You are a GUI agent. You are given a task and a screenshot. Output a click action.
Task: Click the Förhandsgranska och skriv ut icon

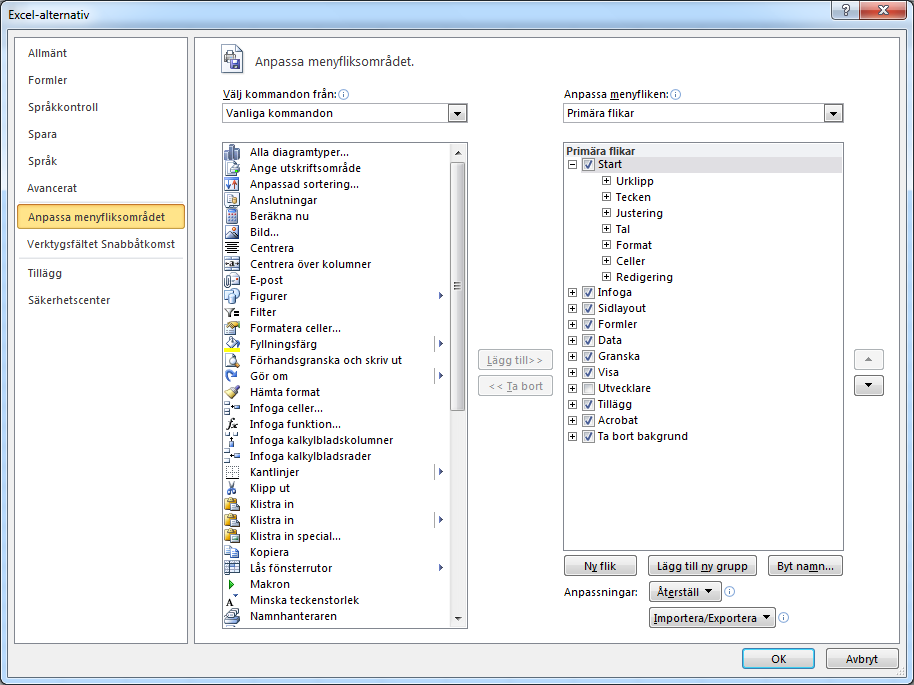pos(232,360)
